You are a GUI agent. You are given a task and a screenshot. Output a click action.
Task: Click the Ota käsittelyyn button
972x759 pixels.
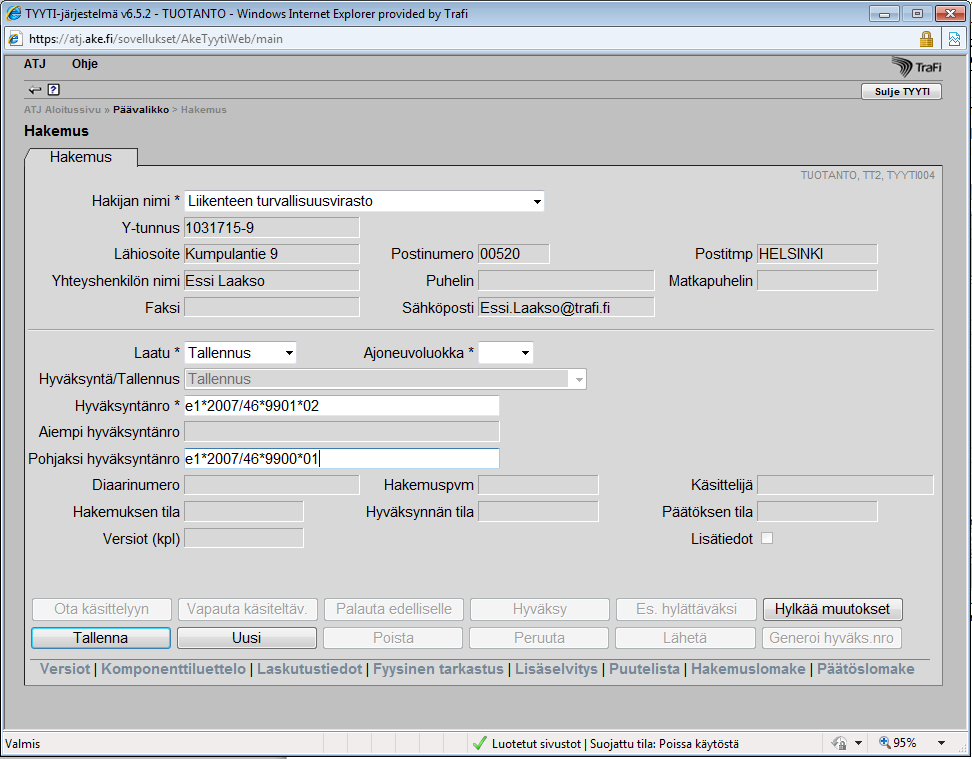102,609
